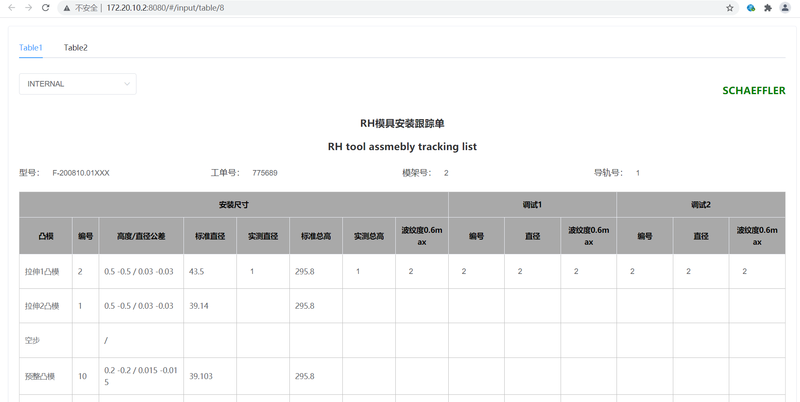Viewport: 800px width, 402px height.
Task: Click the 空步 row label
Action: point(32,340)
